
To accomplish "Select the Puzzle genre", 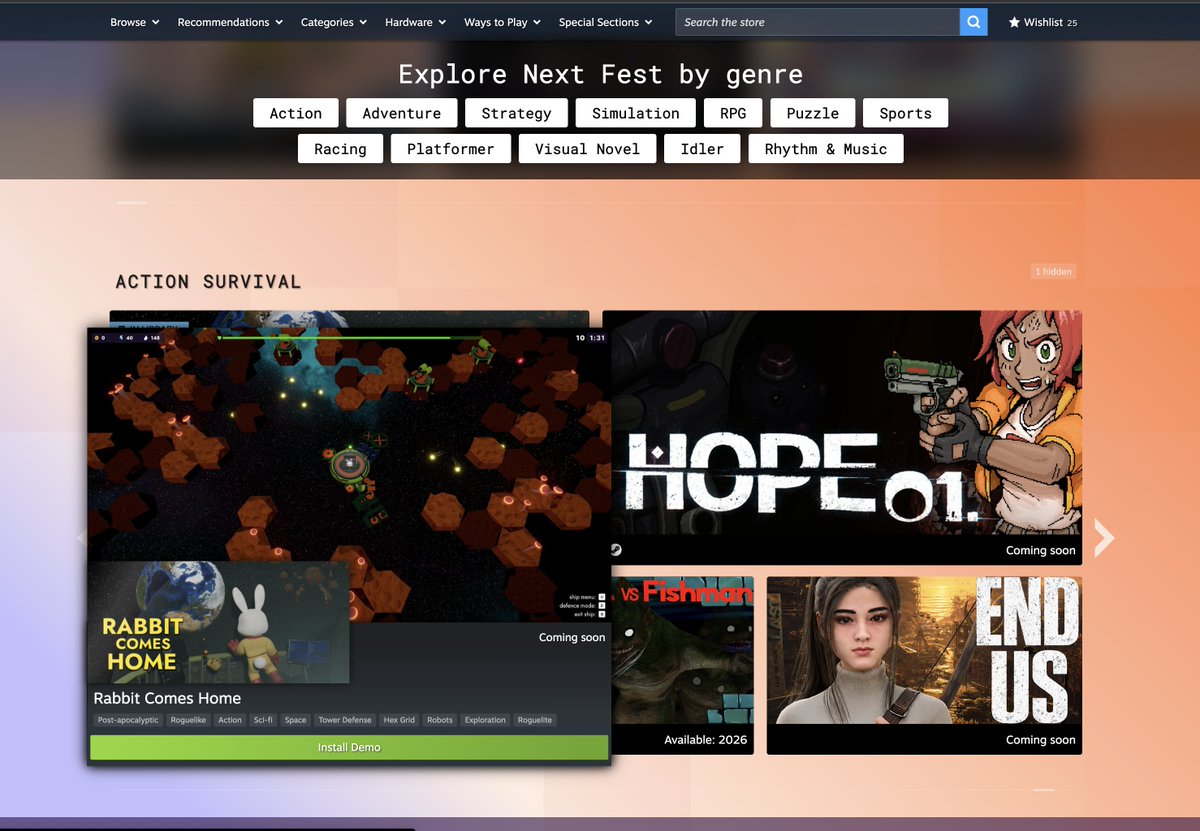I will click(x=813, y=113).
